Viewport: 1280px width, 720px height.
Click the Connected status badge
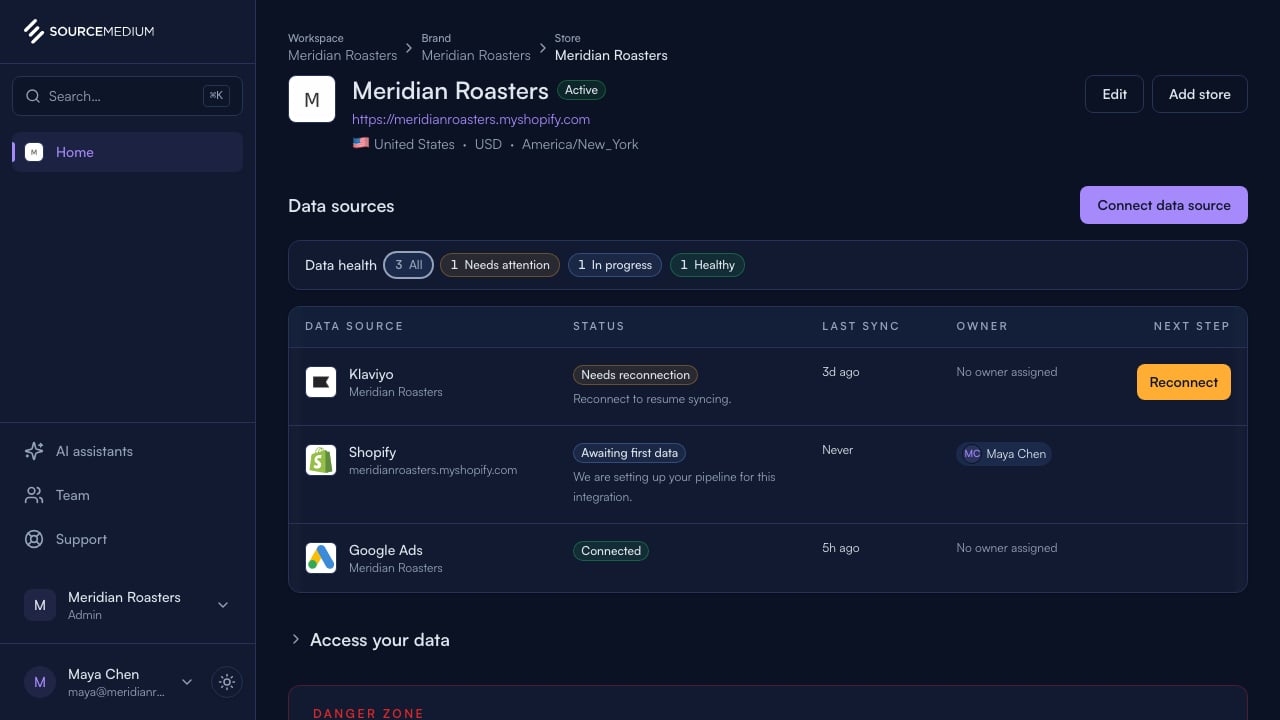point(611,551)
